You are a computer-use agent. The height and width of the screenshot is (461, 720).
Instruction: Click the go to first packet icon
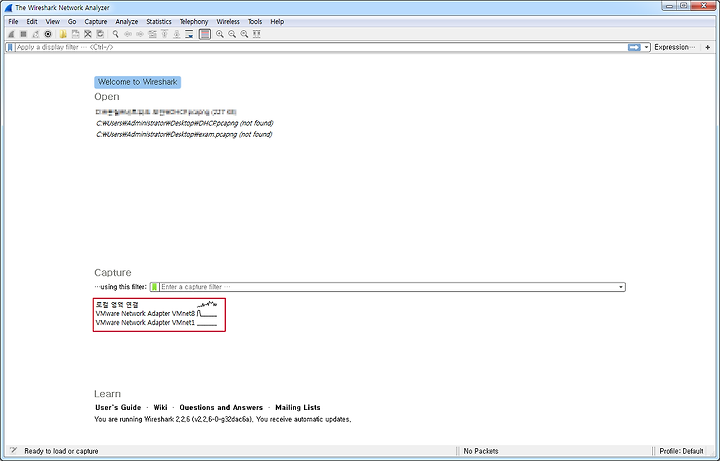(x=164, y=34)
